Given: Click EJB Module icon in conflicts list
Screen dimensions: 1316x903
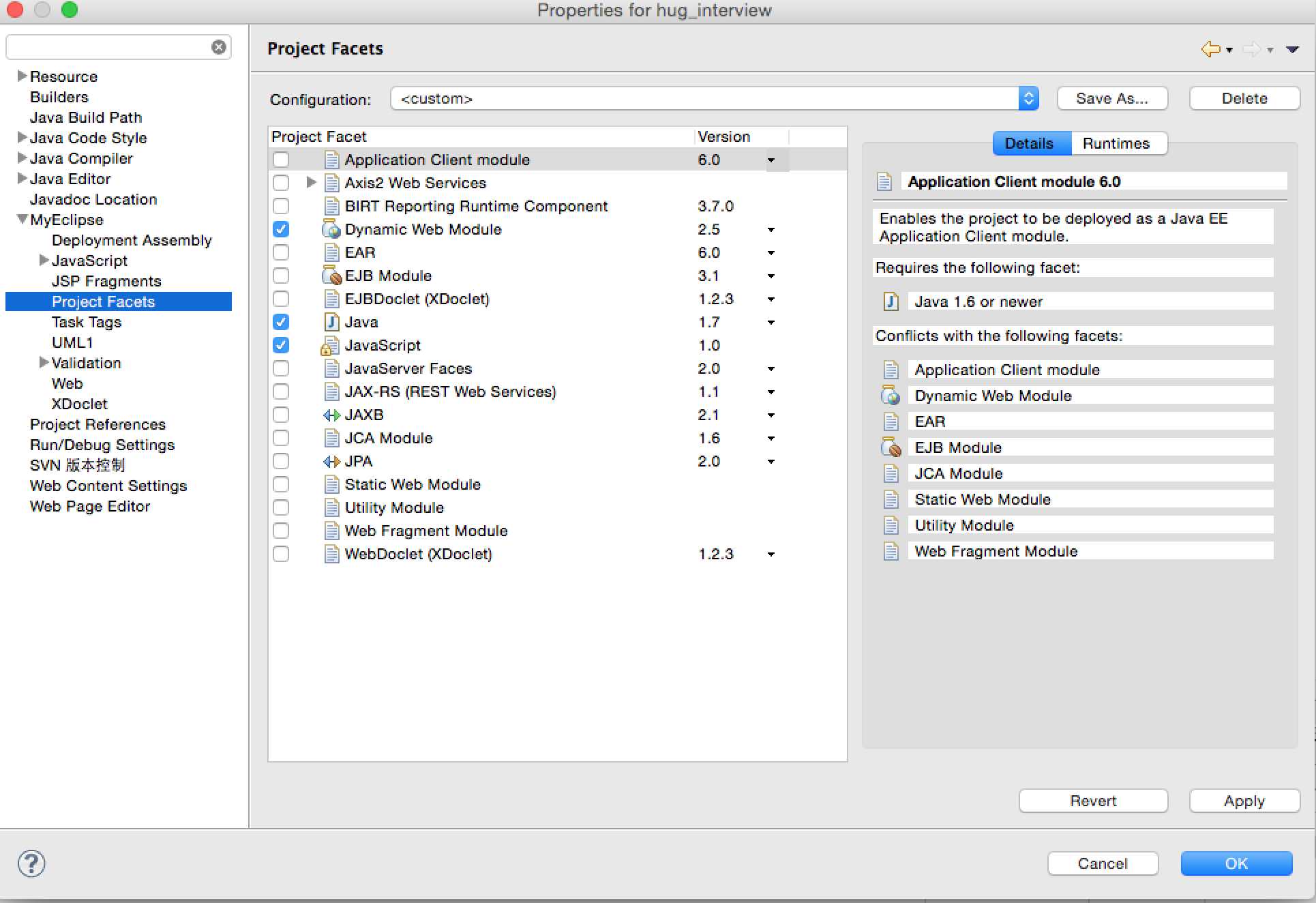Looking at the screenshot, I should (891, 447).
